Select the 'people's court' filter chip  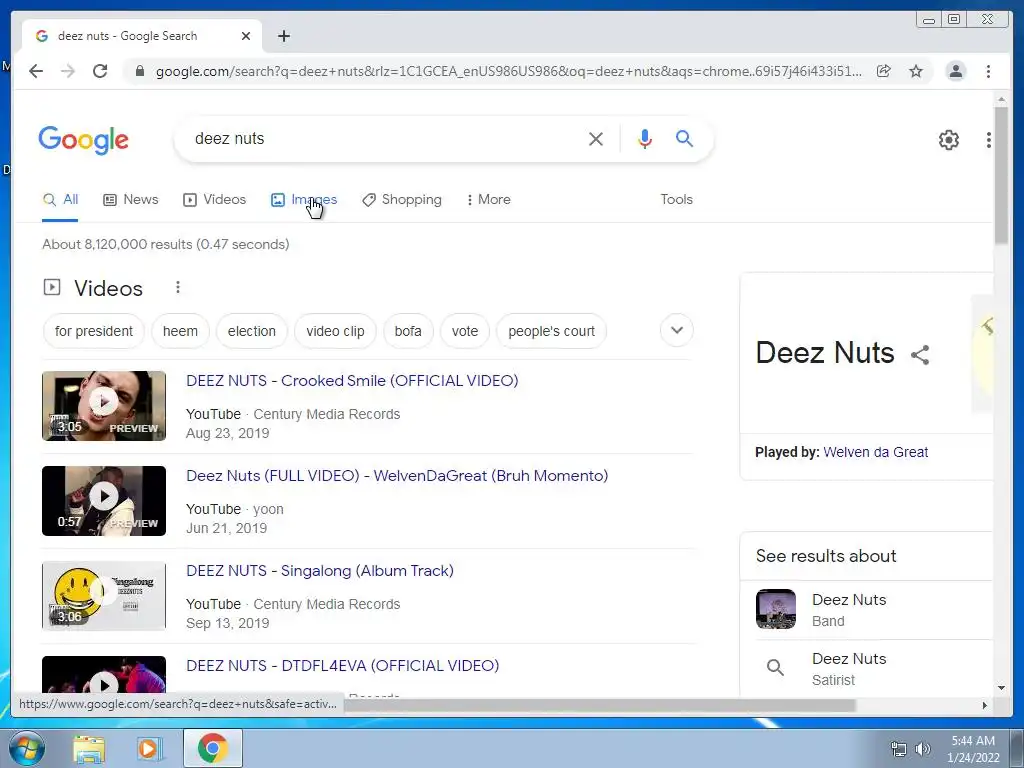(x=551, y=331)
